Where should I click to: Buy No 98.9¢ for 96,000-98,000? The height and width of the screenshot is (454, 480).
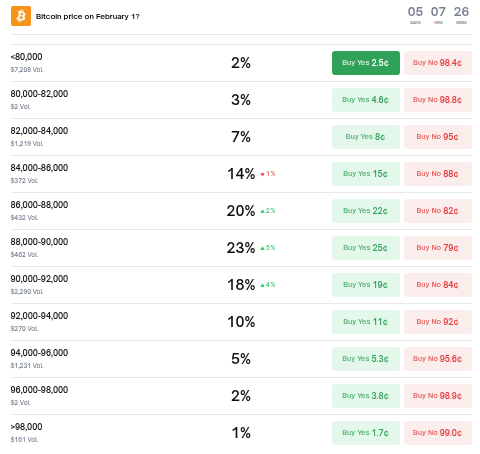point(438,396)
